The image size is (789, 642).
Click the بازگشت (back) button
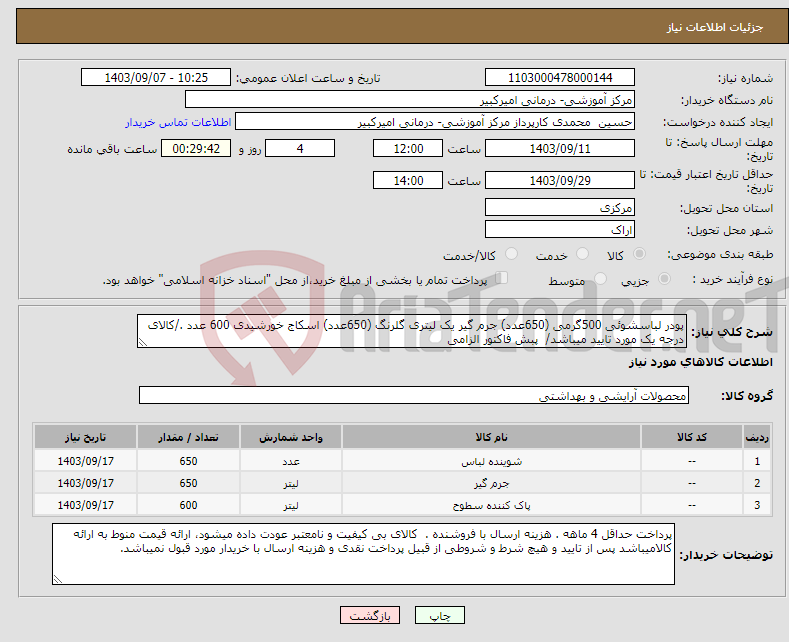(x=370, y=615)
